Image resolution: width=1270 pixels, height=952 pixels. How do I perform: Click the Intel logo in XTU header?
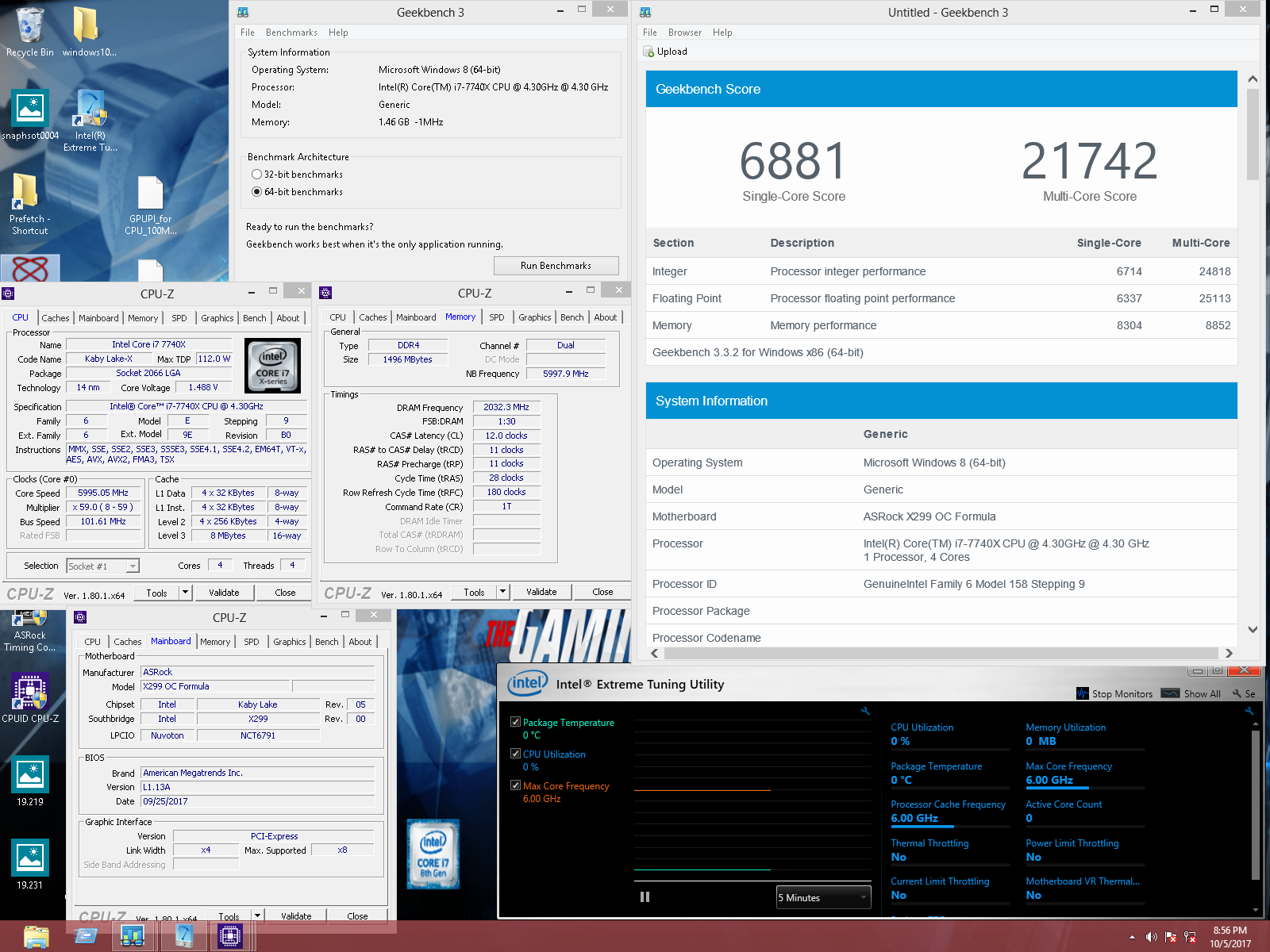pyautogui.click(x=527, y=683)
